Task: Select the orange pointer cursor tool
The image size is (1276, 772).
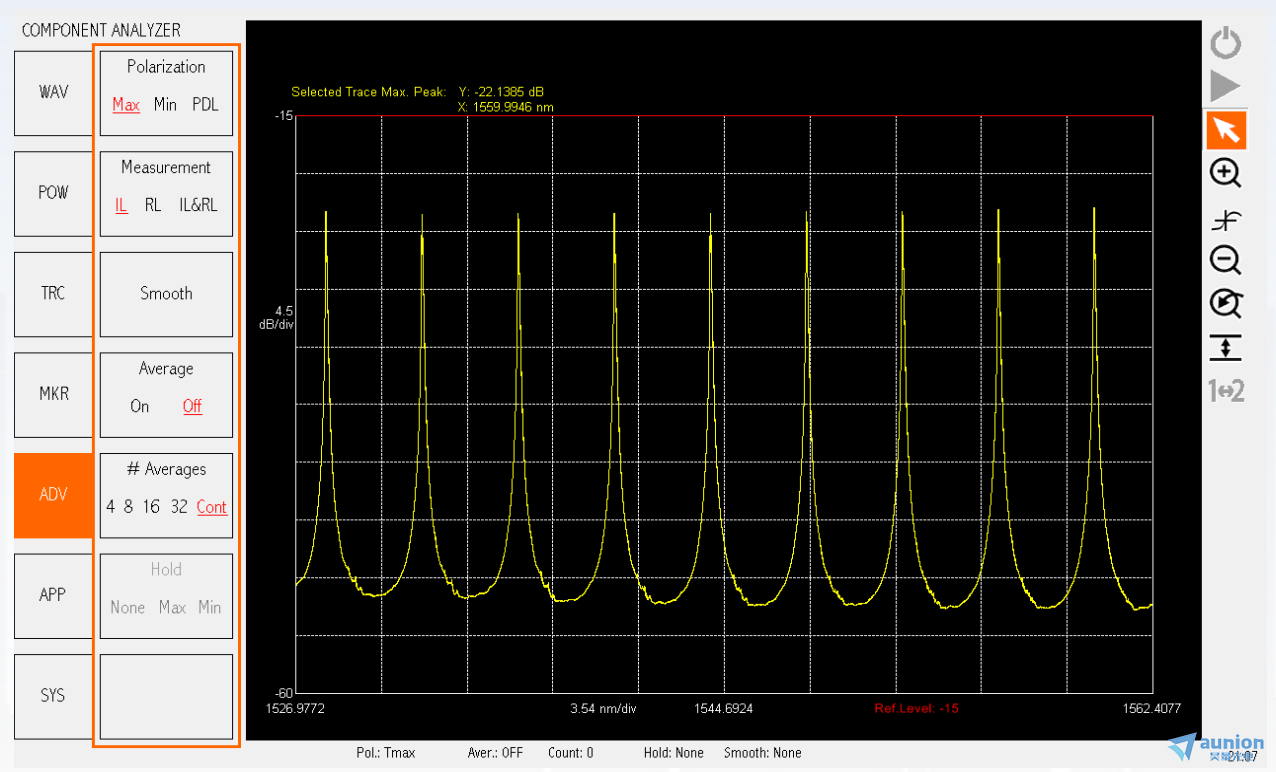Action: click(1225, 130)
